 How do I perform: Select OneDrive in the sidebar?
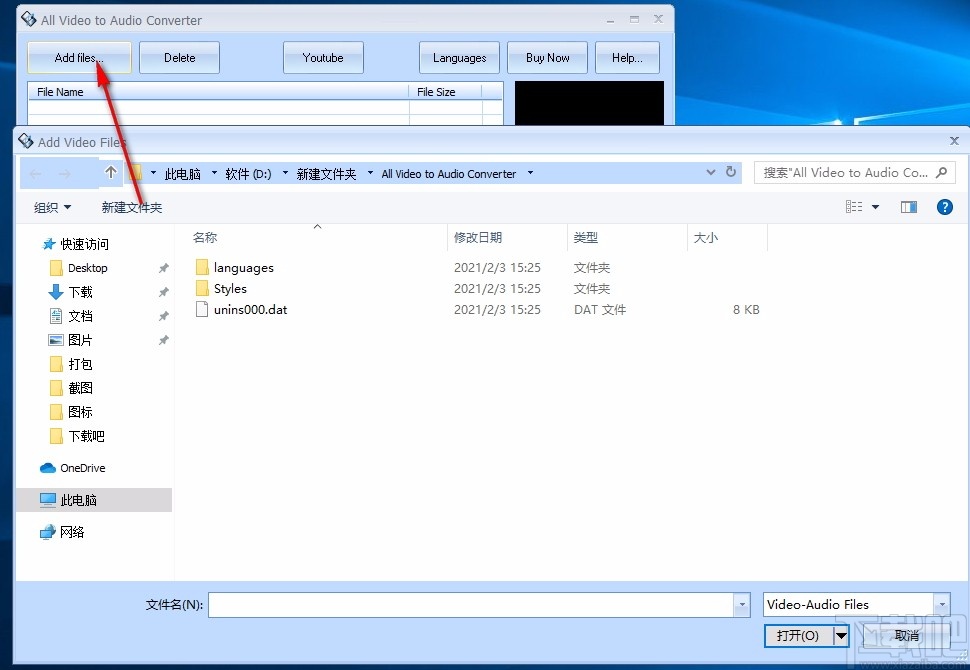80,467
